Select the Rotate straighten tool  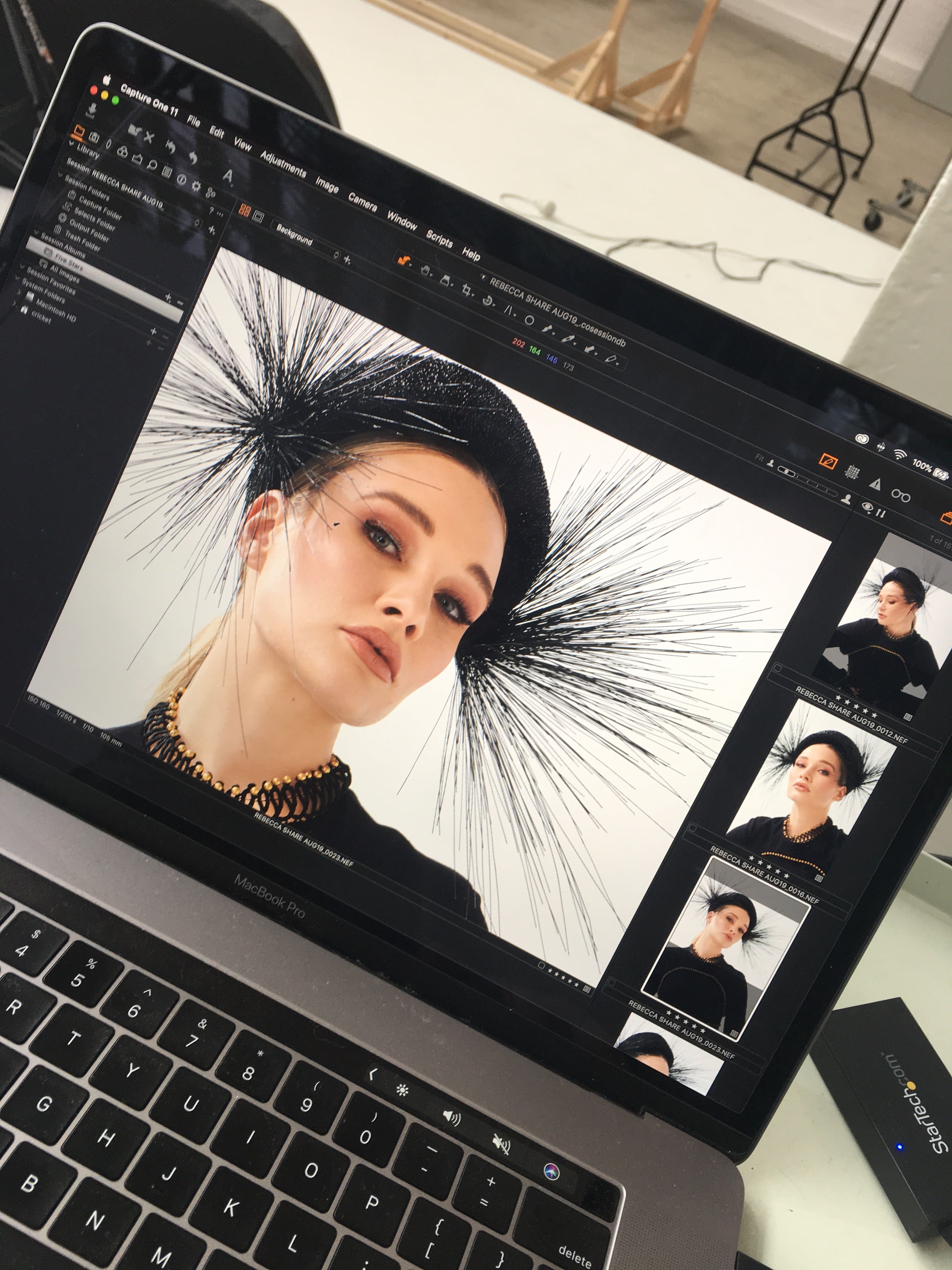coord(488,301)
